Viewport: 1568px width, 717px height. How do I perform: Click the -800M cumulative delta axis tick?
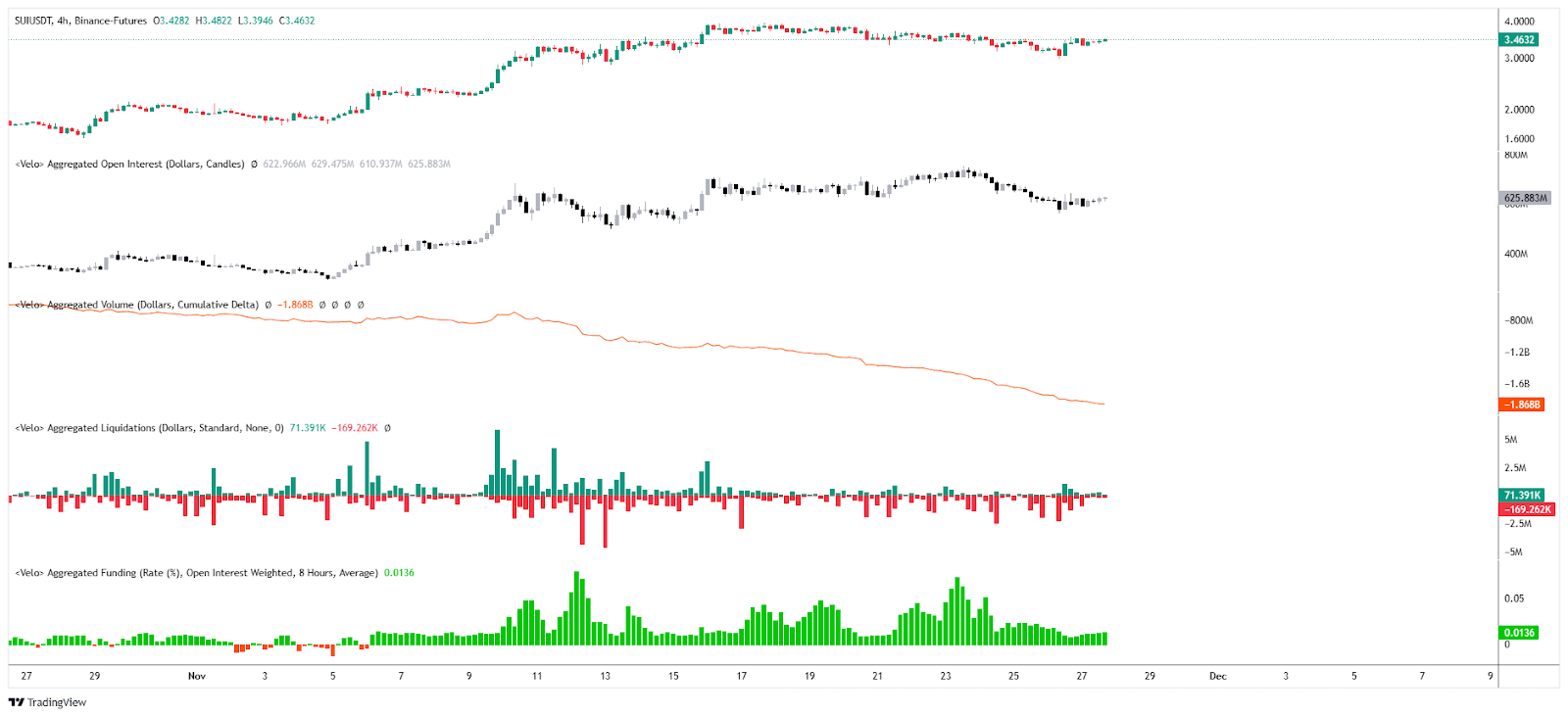[x=1519, y=321]
